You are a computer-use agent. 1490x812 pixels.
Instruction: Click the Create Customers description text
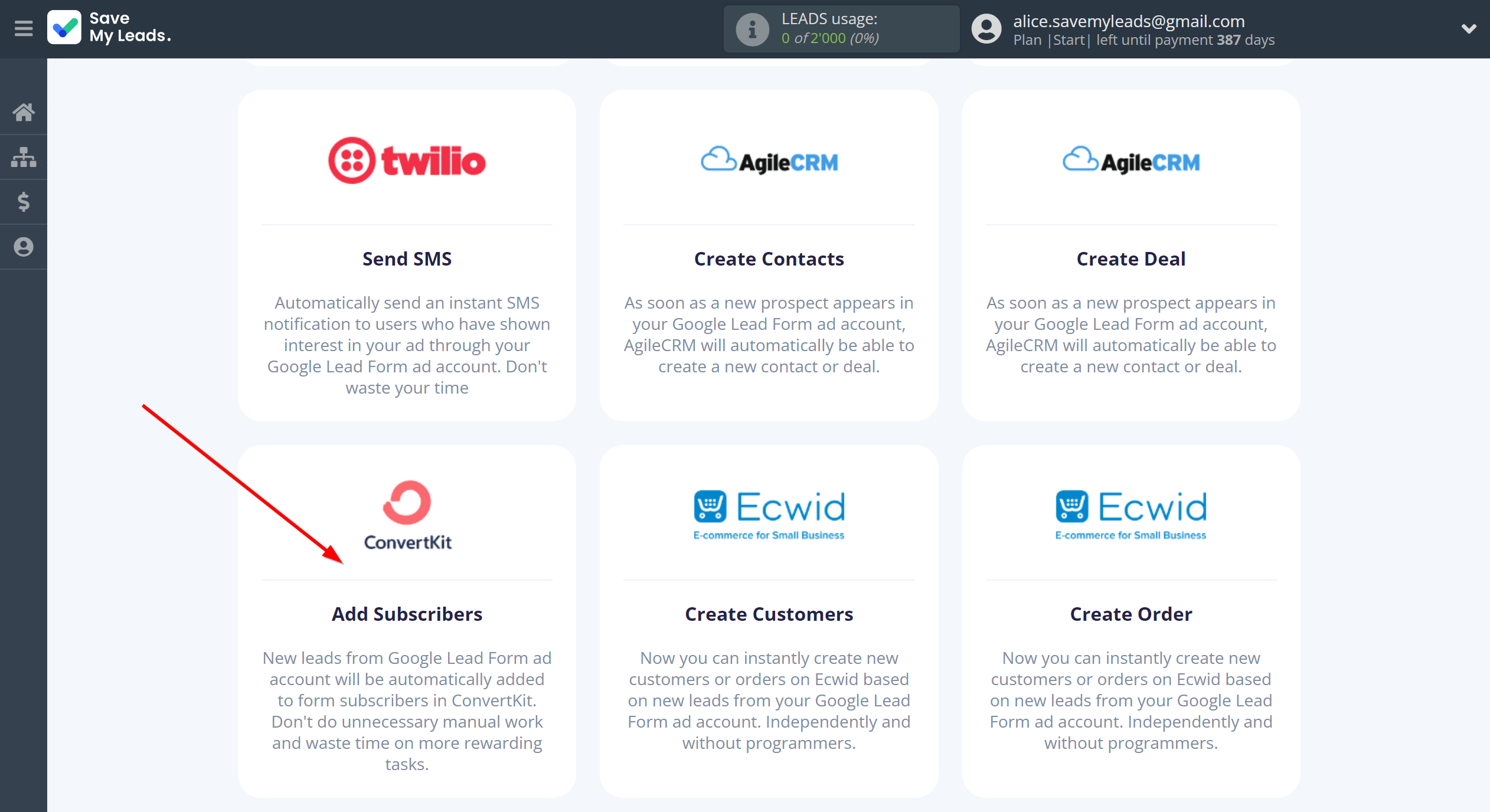point(769,700)
